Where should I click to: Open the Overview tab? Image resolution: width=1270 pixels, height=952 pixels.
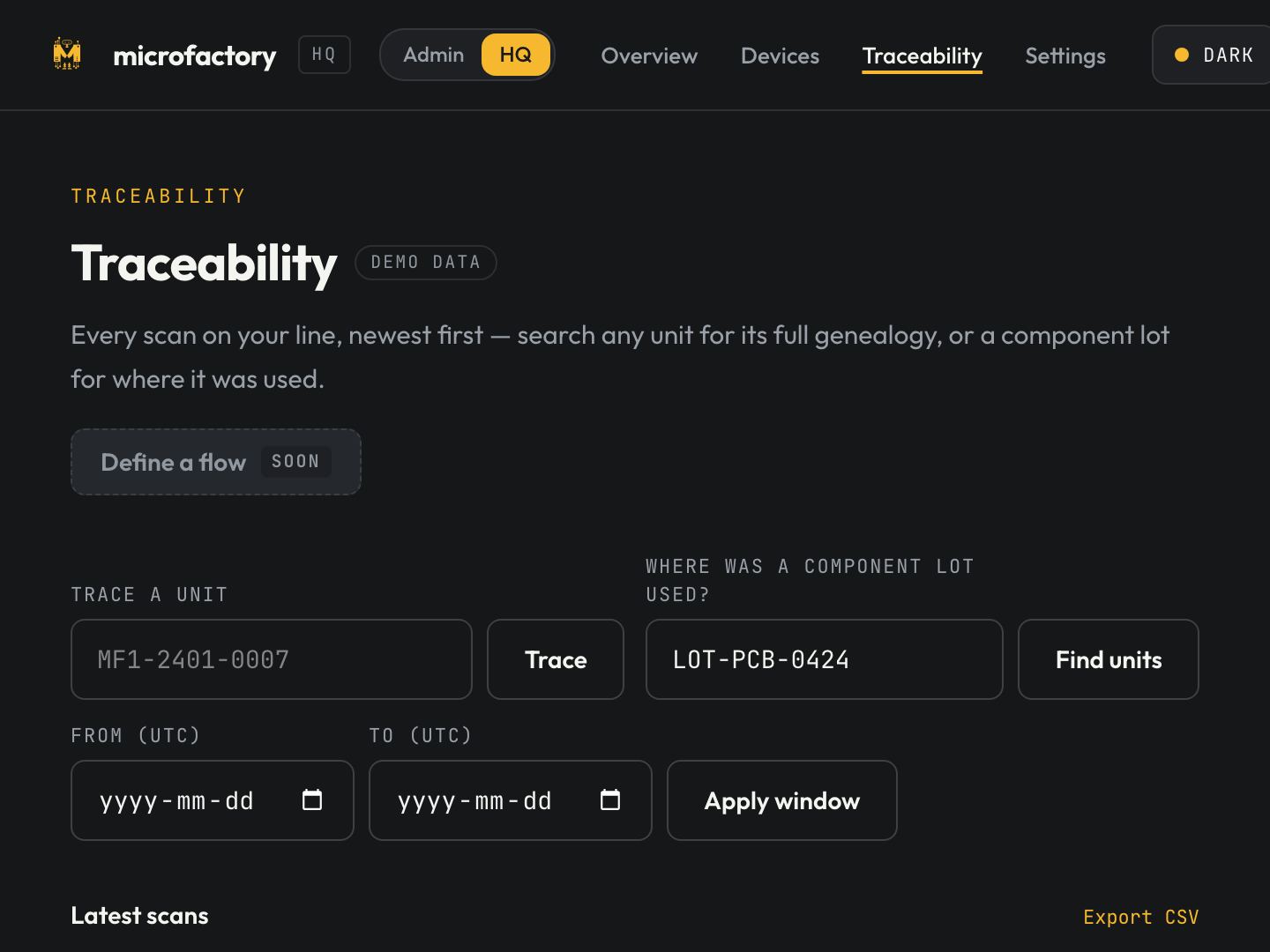point(649,56)
